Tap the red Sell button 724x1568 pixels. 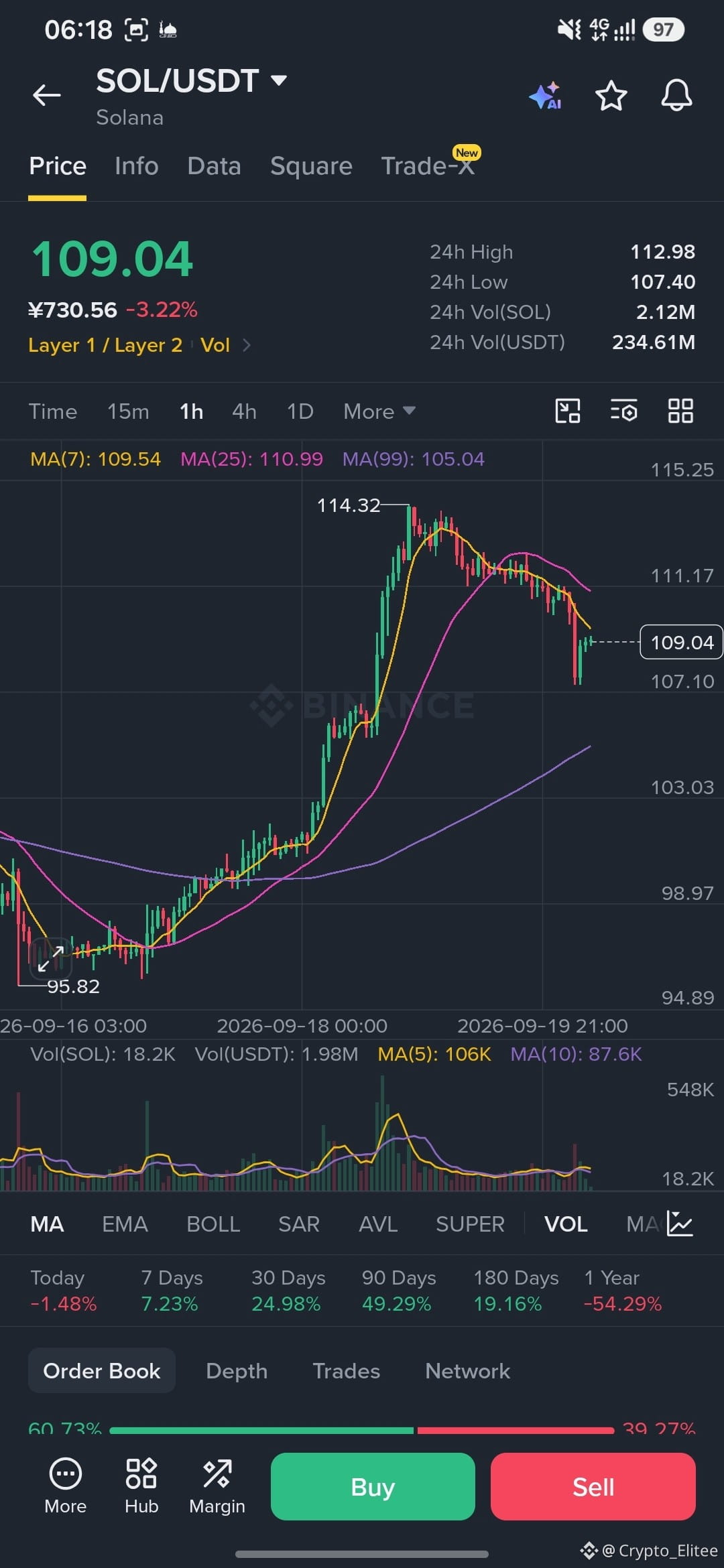coord(593,1486)
